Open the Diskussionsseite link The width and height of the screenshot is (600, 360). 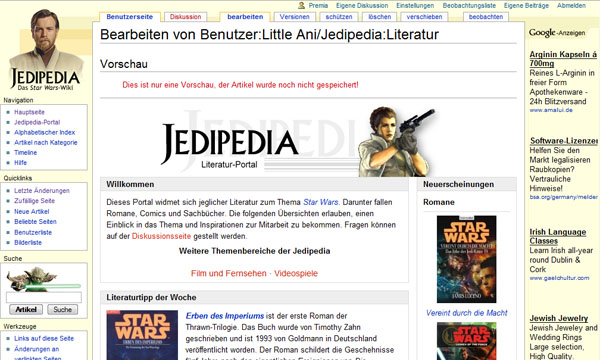(161, 236)
